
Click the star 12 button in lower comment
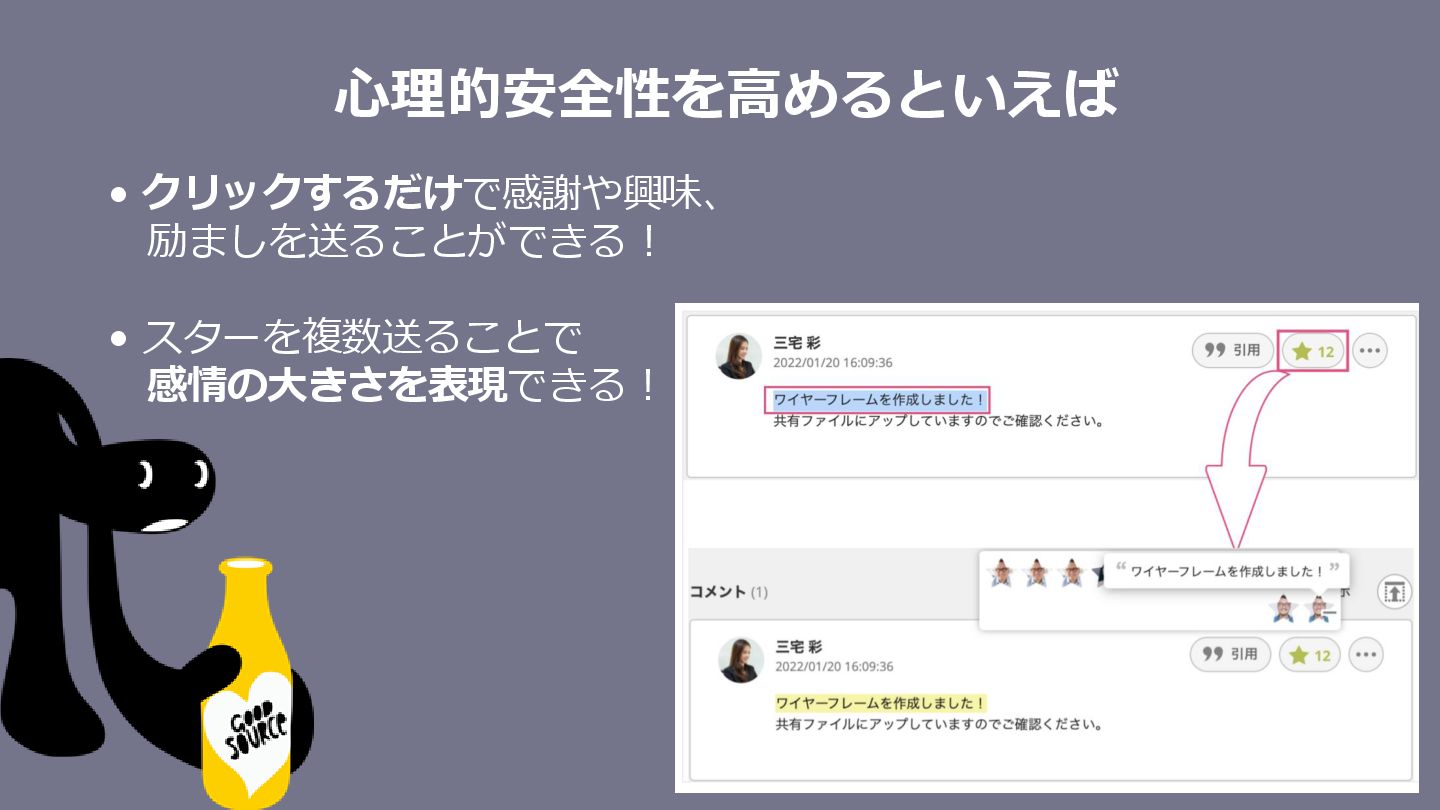1310,656
